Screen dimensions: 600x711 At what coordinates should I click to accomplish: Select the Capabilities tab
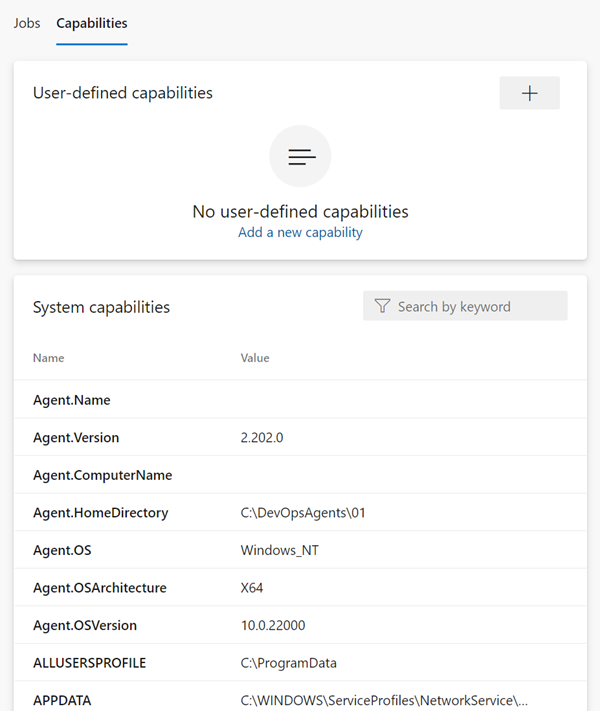pos(92,23)
